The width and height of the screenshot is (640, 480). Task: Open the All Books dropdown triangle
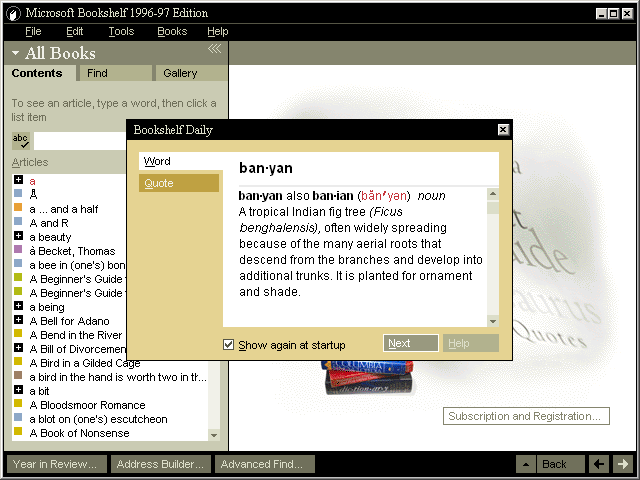coord(16,53)
